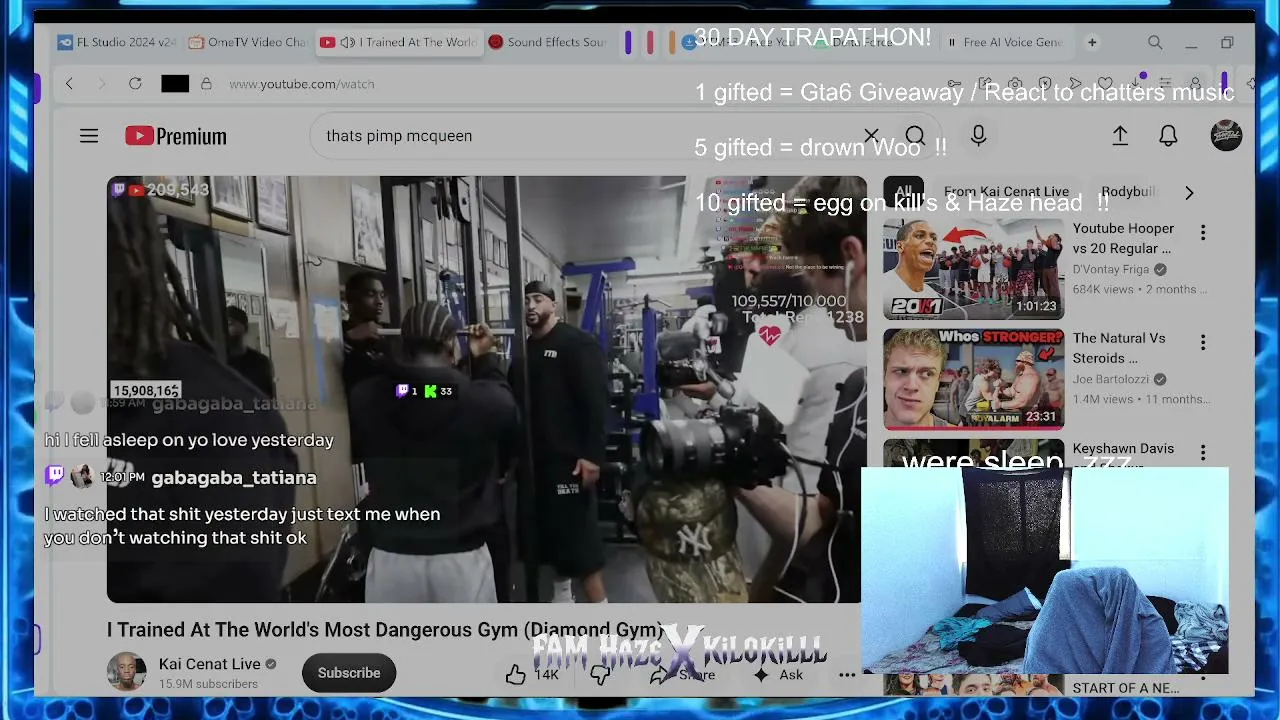Open the YouTube hamburger guide menu
Screen dimensions: 1280x720
click(x=89, y=136)
